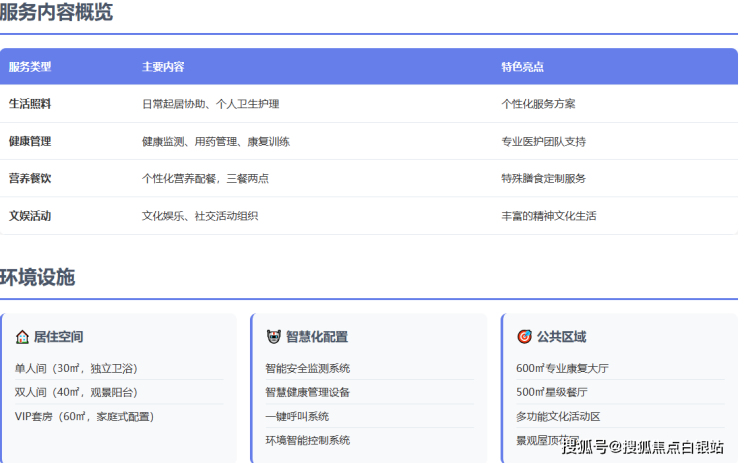Click the robot face icon beside 智慧化配置
Image resolution: width=740 pixels, height=463 pixels.
point(273,337)
